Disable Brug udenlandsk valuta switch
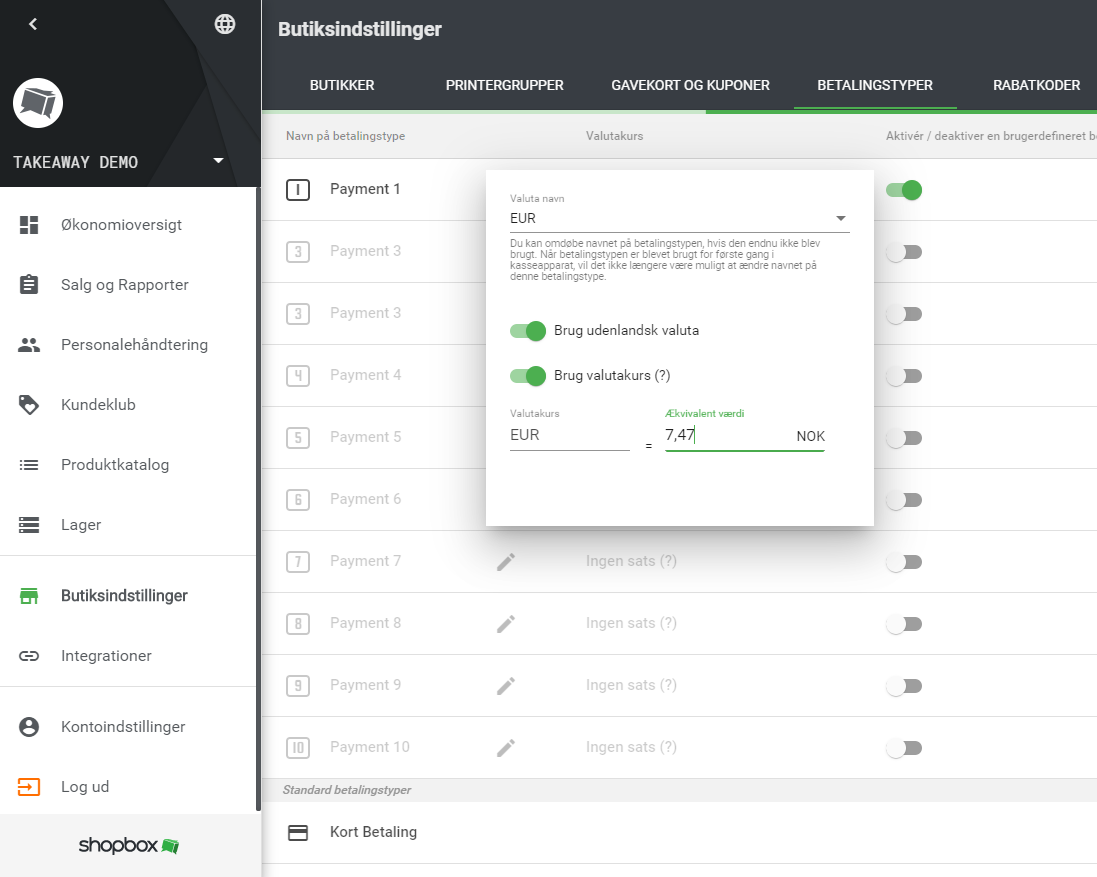1097x877 pixels. (x=528, y=331)
